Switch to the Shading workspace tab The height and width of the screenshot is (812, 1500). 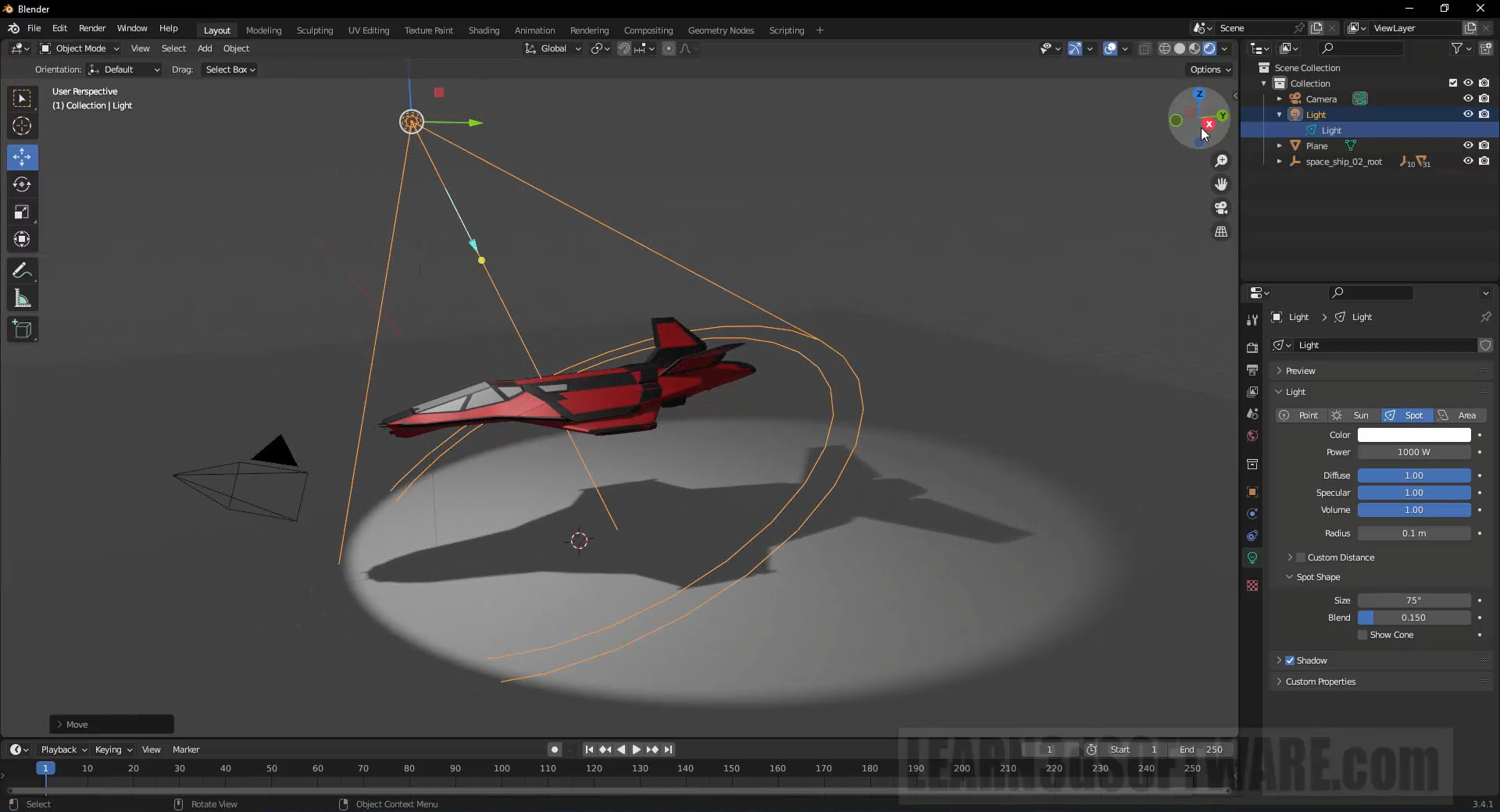(x=484, y=30)
